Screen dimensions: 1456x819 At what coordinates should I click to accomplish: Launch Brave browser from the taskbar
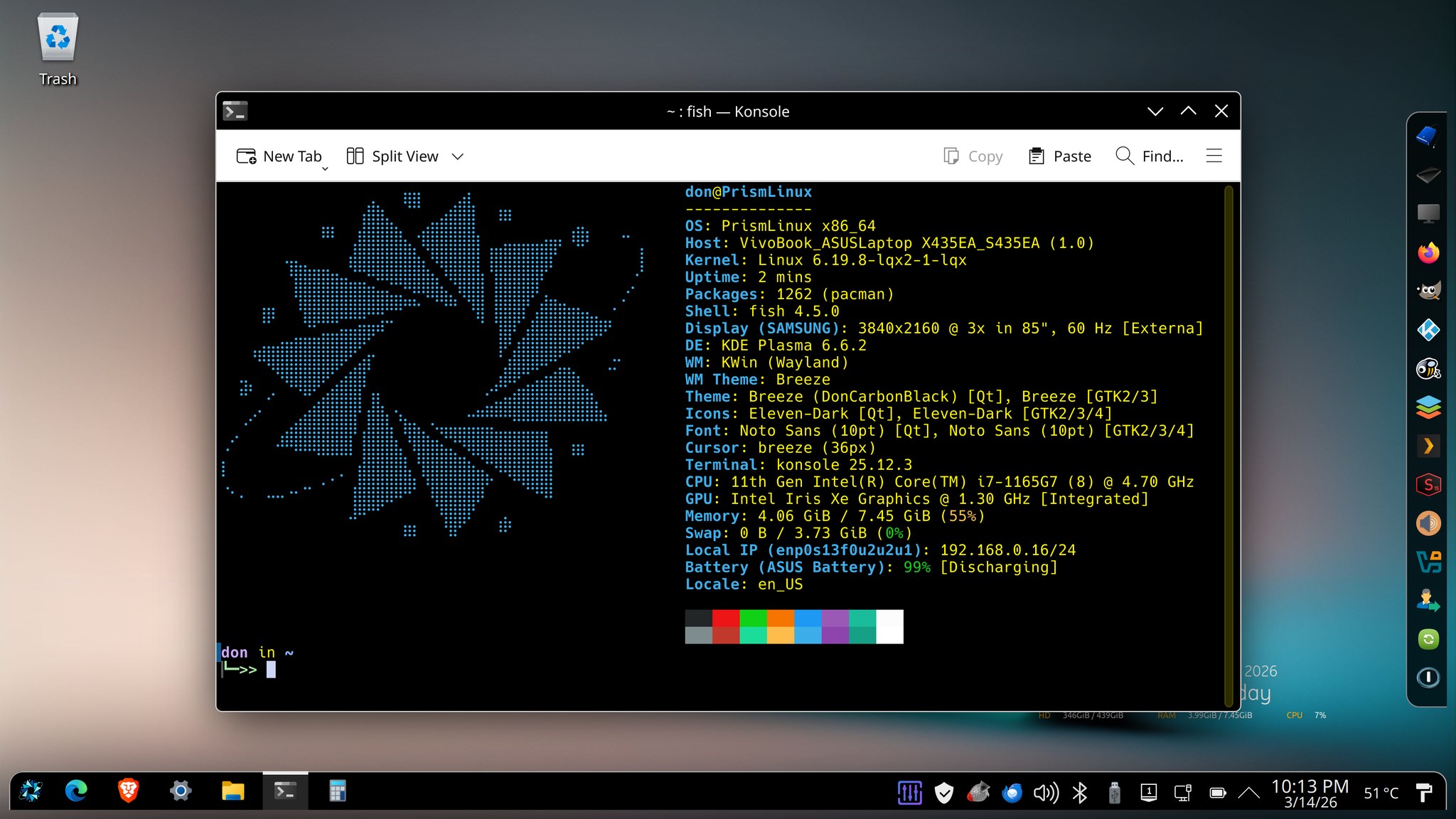click(128, 791)
